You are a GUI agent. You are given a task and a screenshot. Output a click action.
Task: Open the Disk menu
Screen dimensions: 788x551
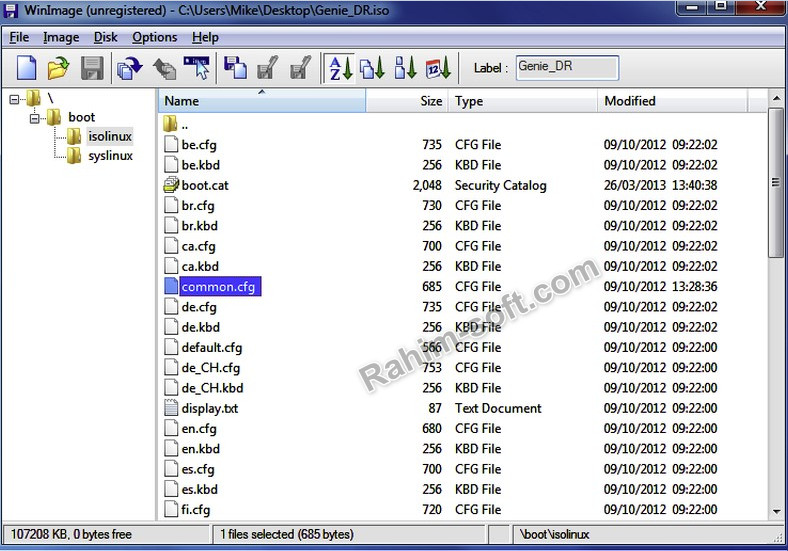pos(106,37)
